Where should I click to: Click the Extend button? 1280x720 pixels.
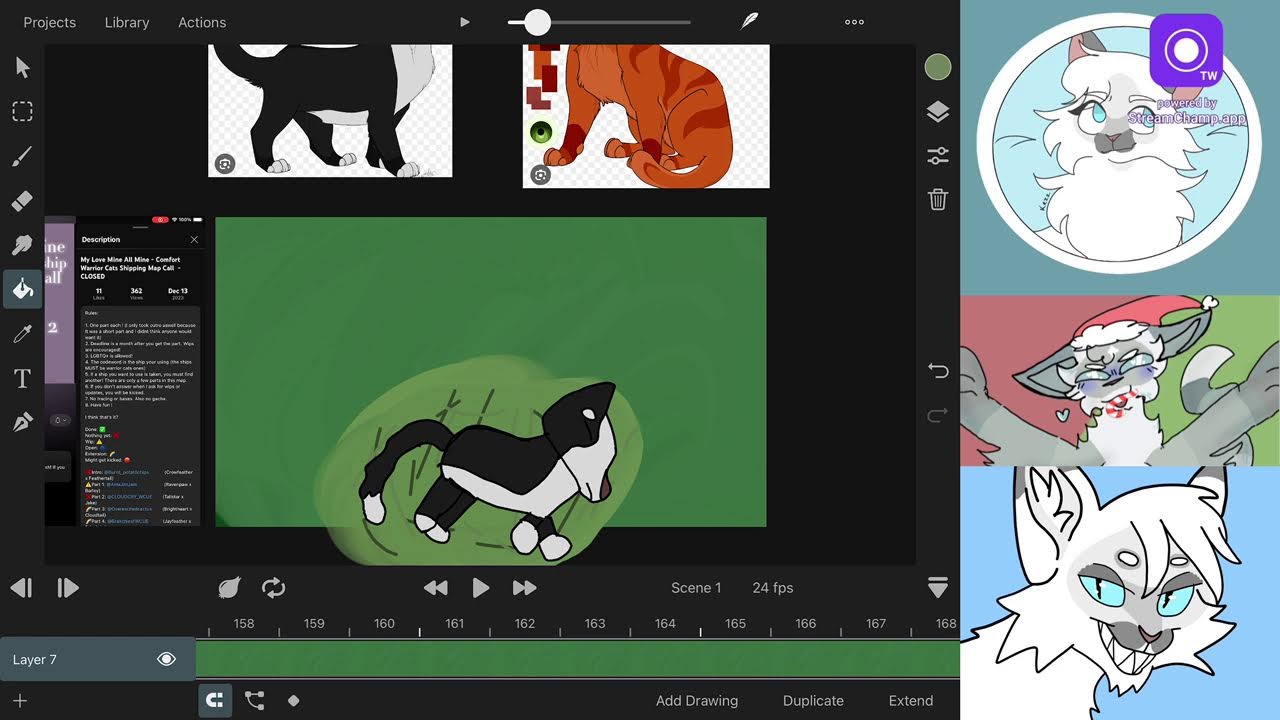(x=911, y=701)
